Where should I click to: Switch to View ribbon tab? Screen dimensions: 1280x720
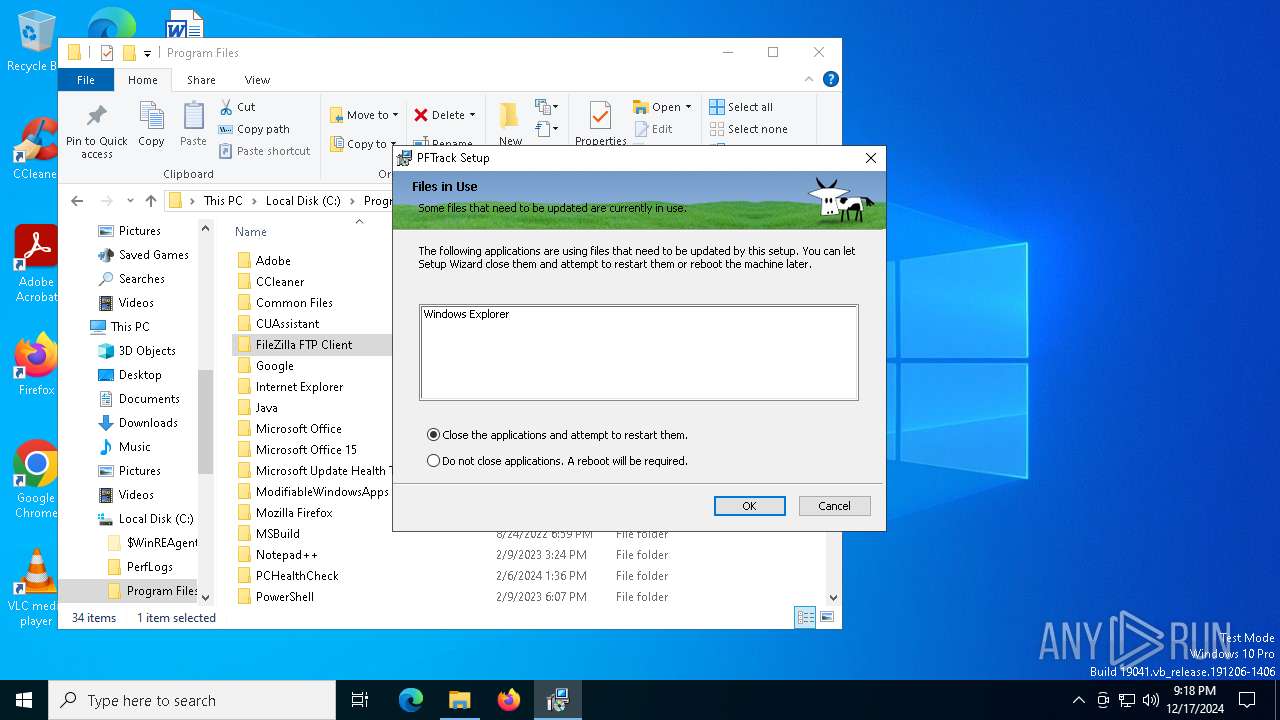[257, 80]
